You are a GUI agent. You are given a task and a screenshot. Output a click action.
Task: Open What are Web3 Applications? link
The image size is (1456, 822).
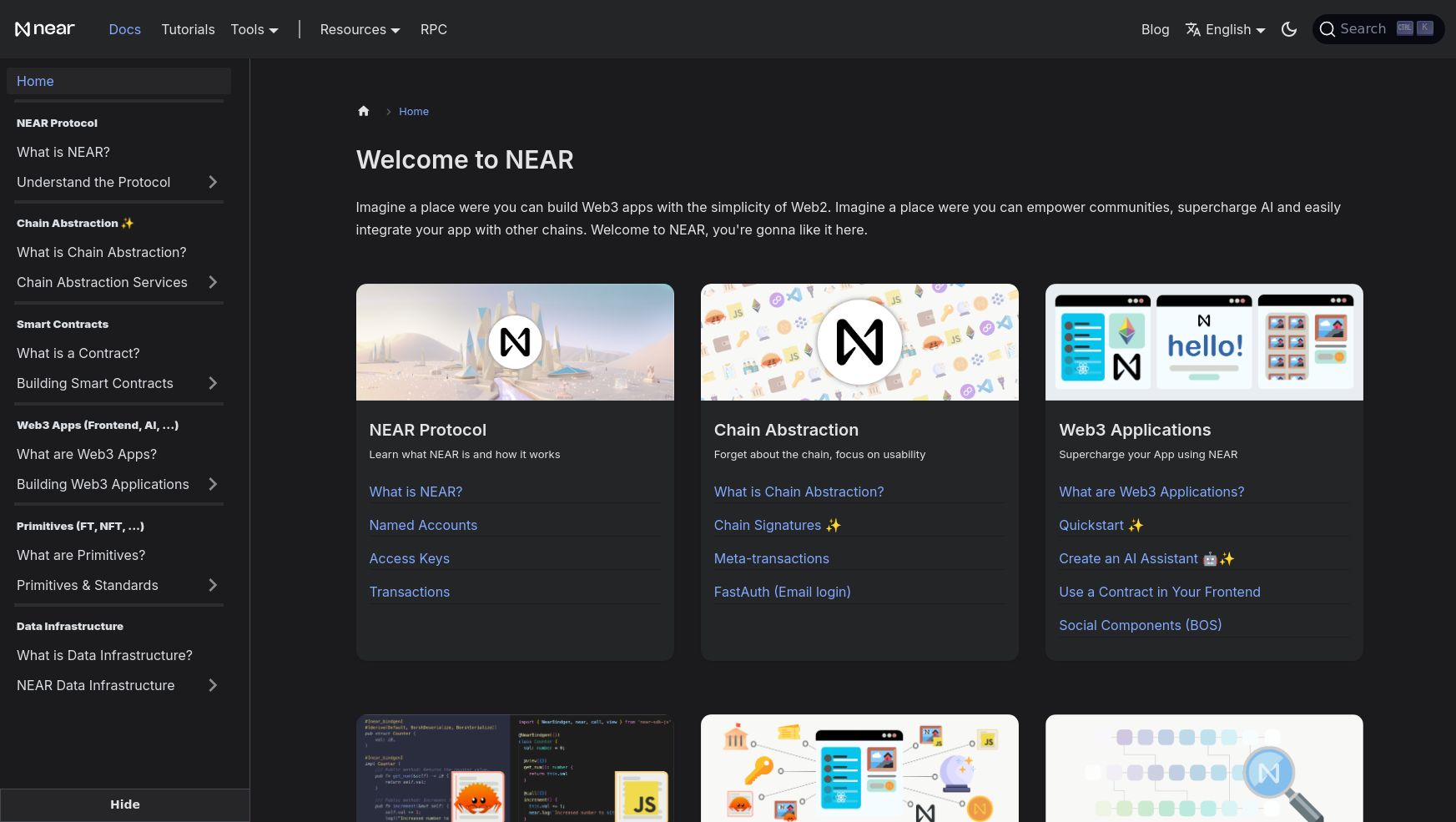click(x=1151, y=492)
